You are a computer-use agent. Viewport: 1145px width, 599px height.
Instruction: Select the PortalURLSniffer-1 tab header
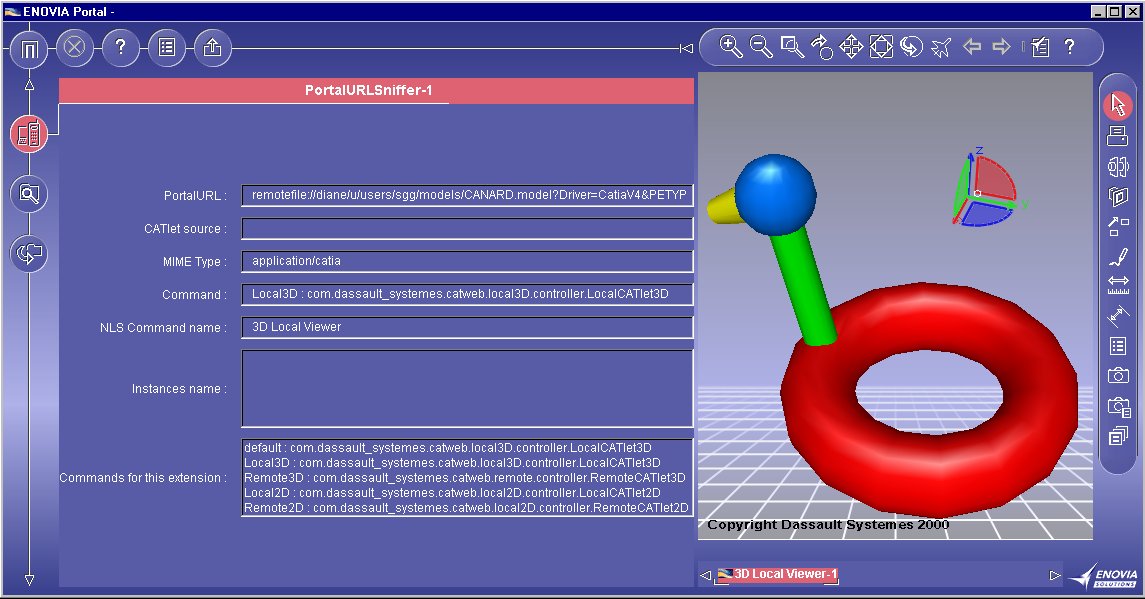point(376,91)
